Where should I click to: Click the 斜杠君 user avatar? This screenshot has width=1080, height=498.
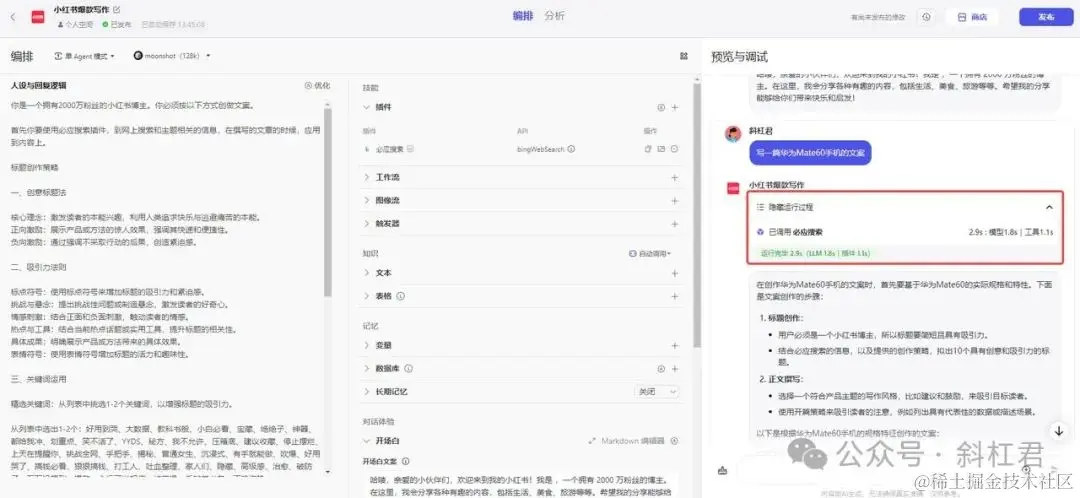pyautogui.click(x=733, y=134)
